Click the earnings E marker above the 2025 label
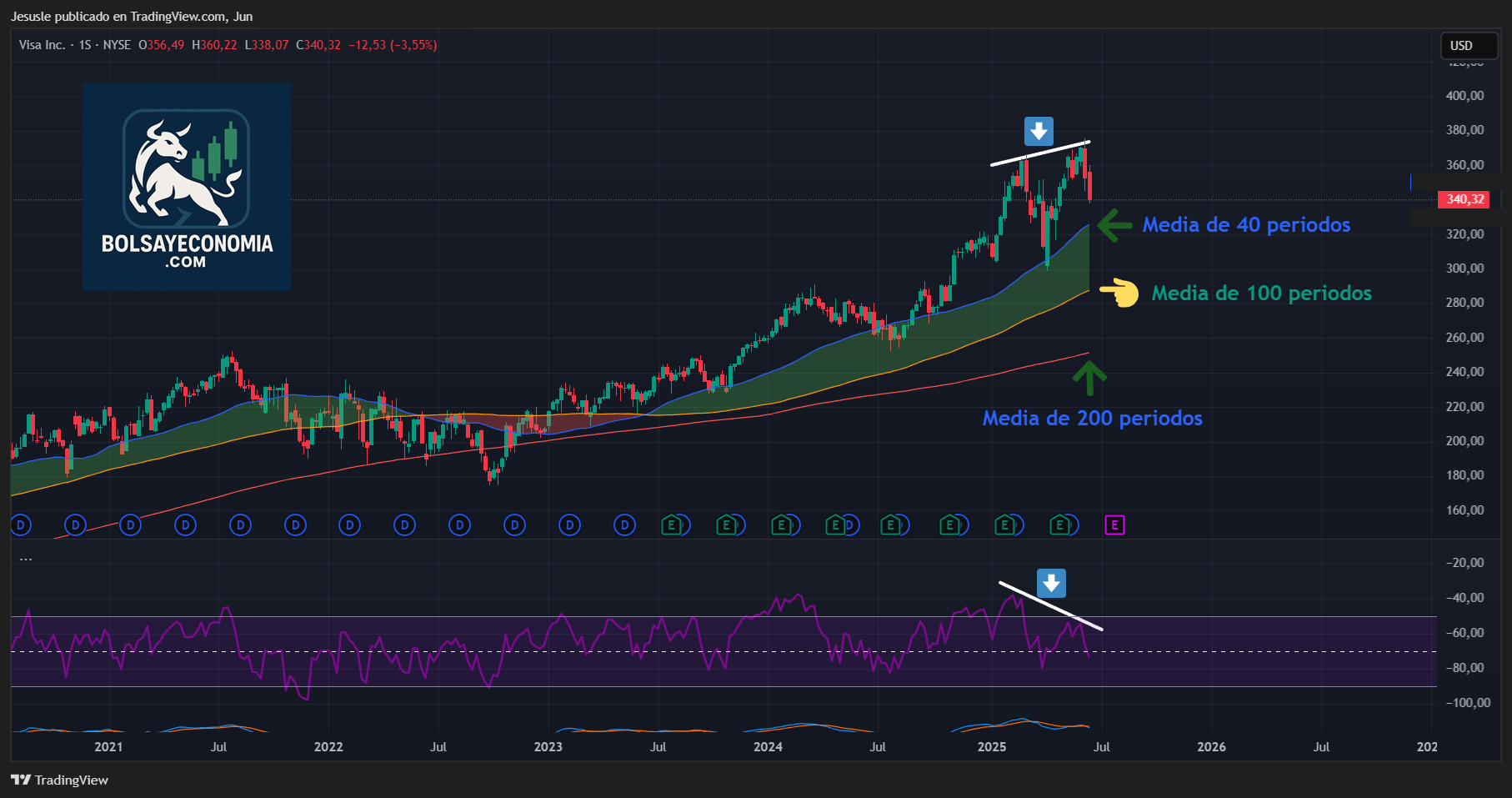Viewport: 1512px width, 798px height. [1005, 525]
